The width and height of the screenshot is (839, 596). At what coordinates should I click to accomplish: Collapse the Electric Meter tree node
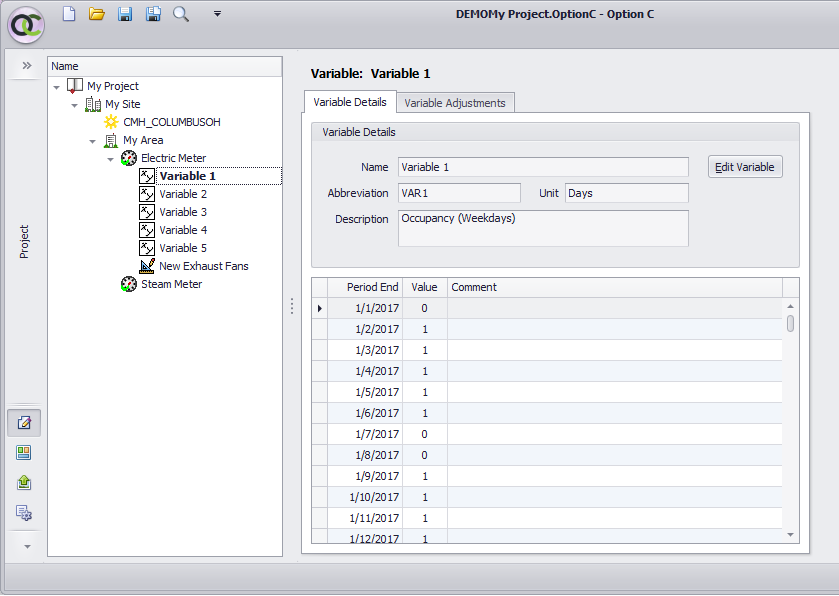pos(110,159)
